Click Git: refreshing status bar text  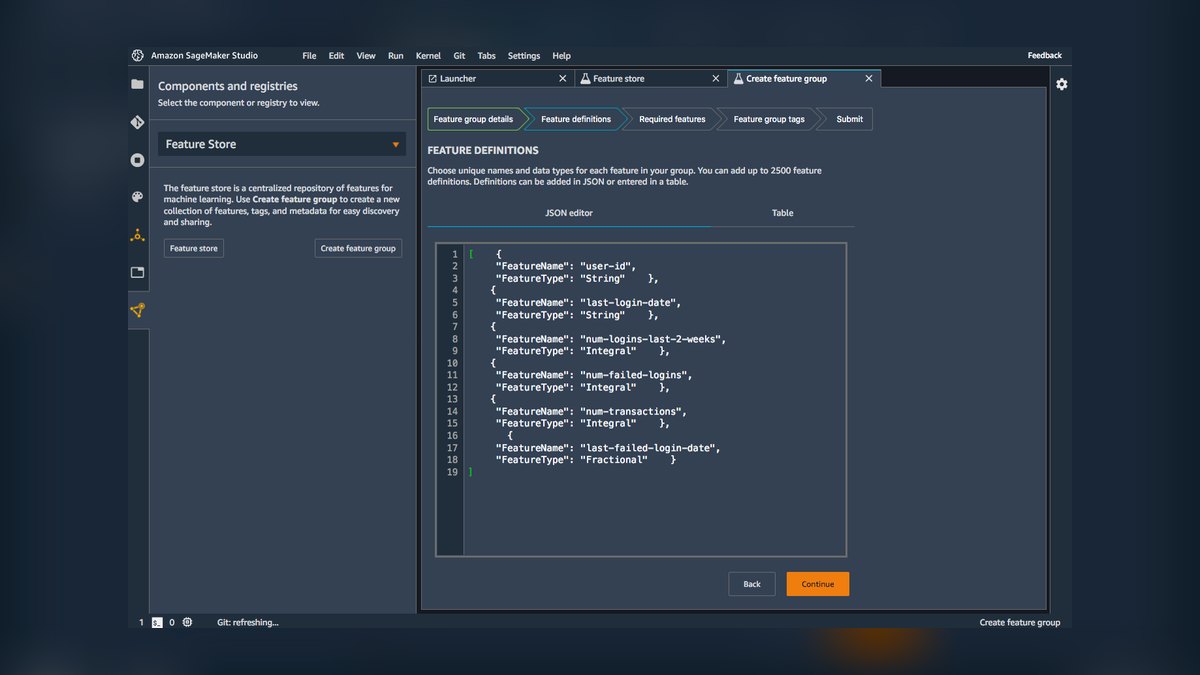[x=248, y=622]
